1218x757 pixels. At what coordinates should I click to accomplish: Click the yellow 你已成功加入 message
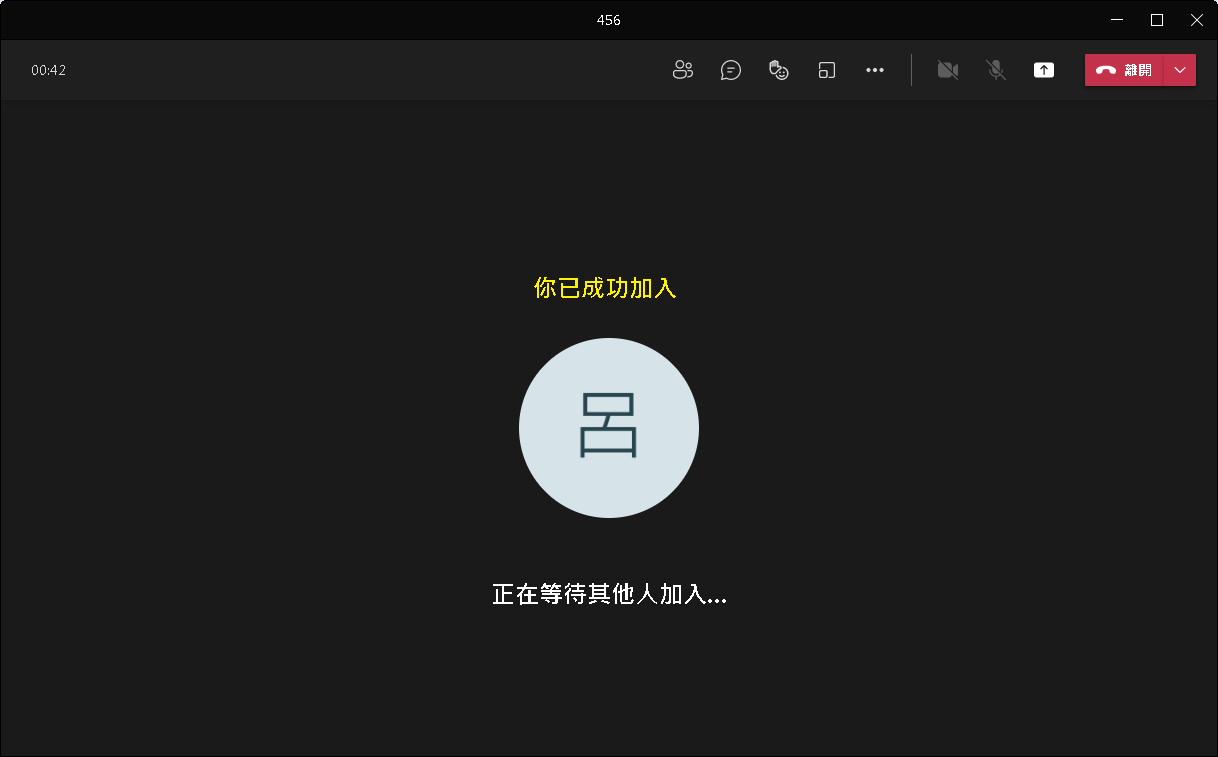(605, 289)
